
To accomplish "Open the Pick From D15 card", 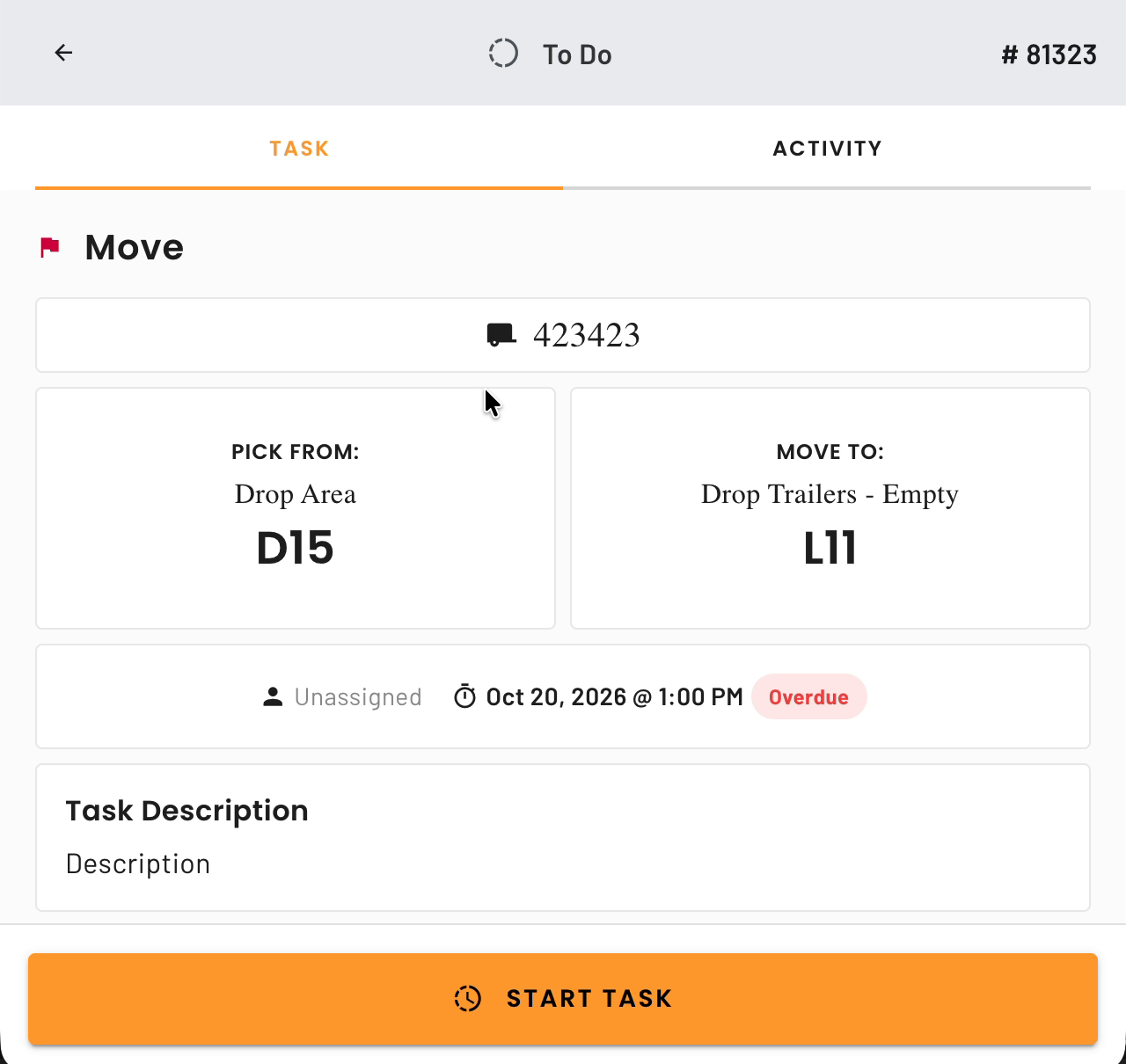I will click(x=296, y=508).
